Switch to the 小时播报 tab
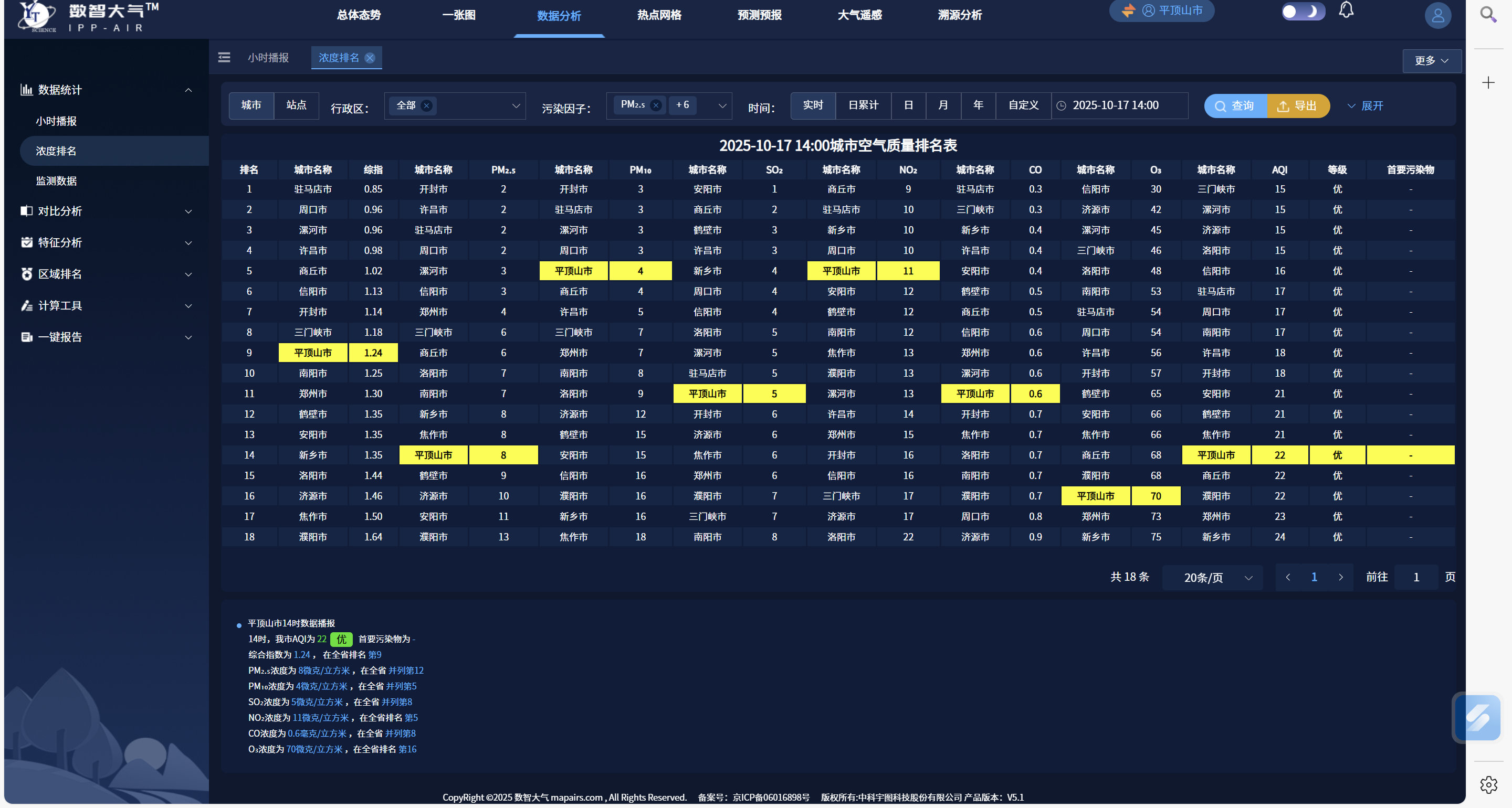This screenshot has width=1512, height=808. [x=268, y=58]
